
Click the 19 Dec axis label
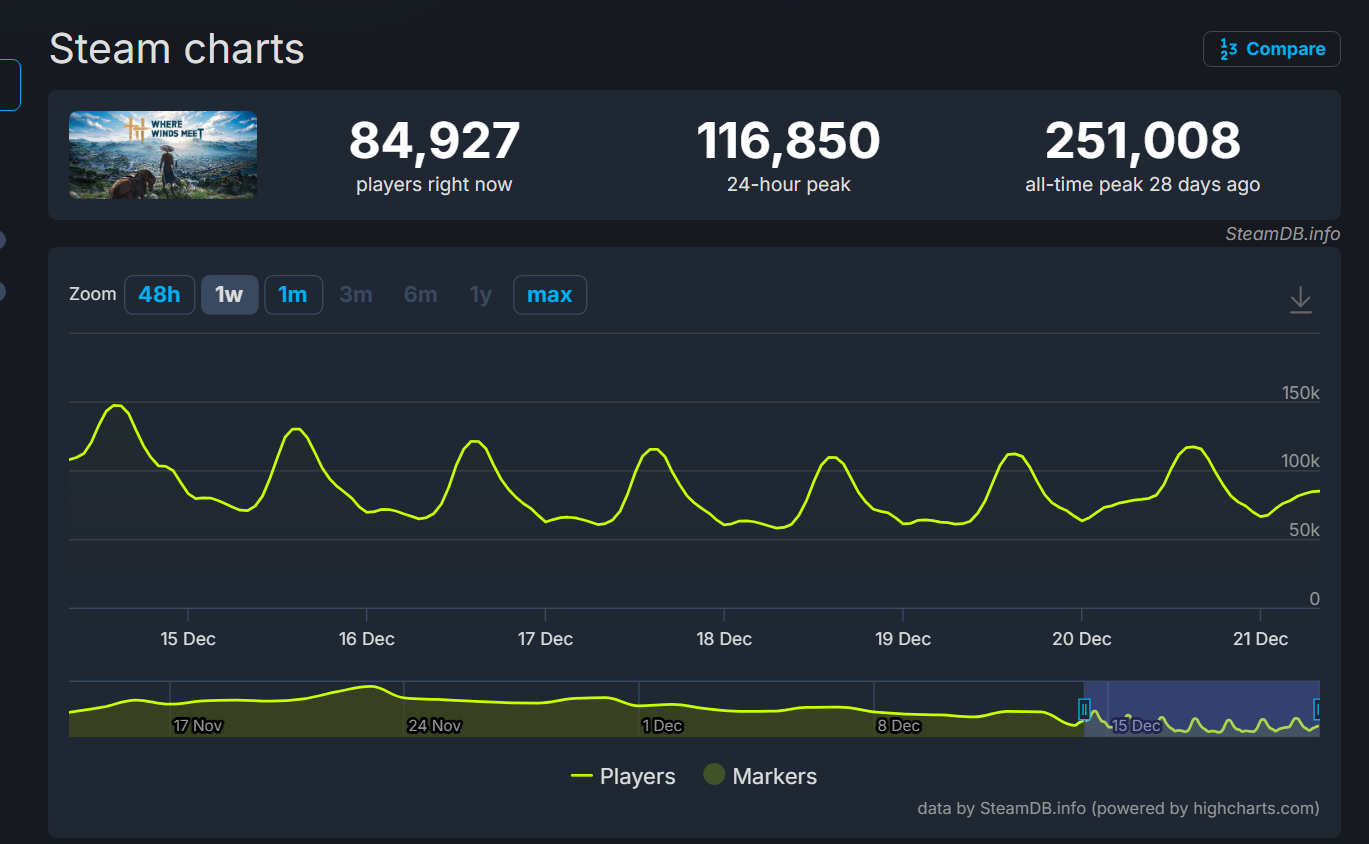(x=903, y=639)
